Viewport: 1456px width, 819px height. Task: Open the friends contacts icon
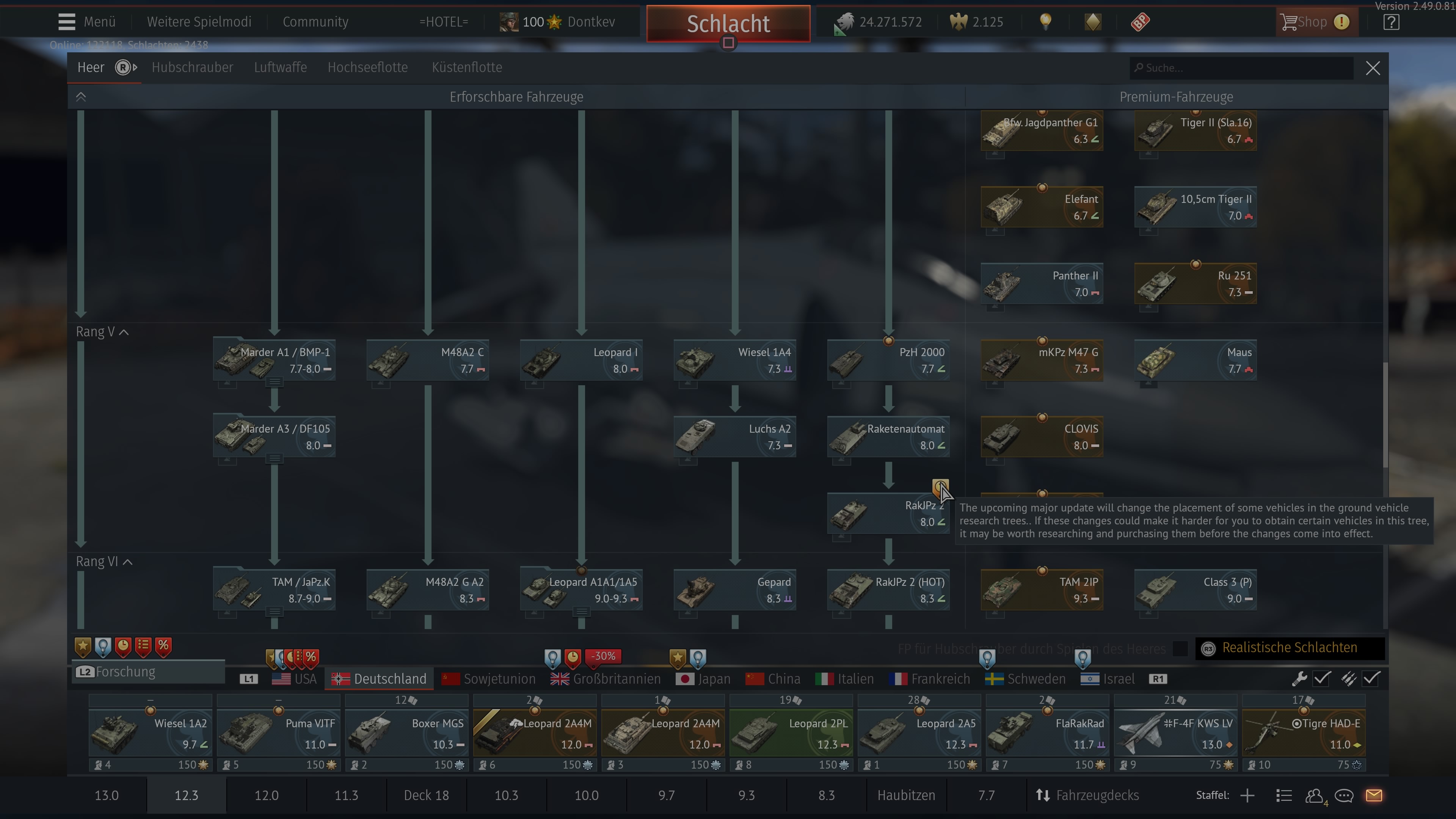point(1314,795)
